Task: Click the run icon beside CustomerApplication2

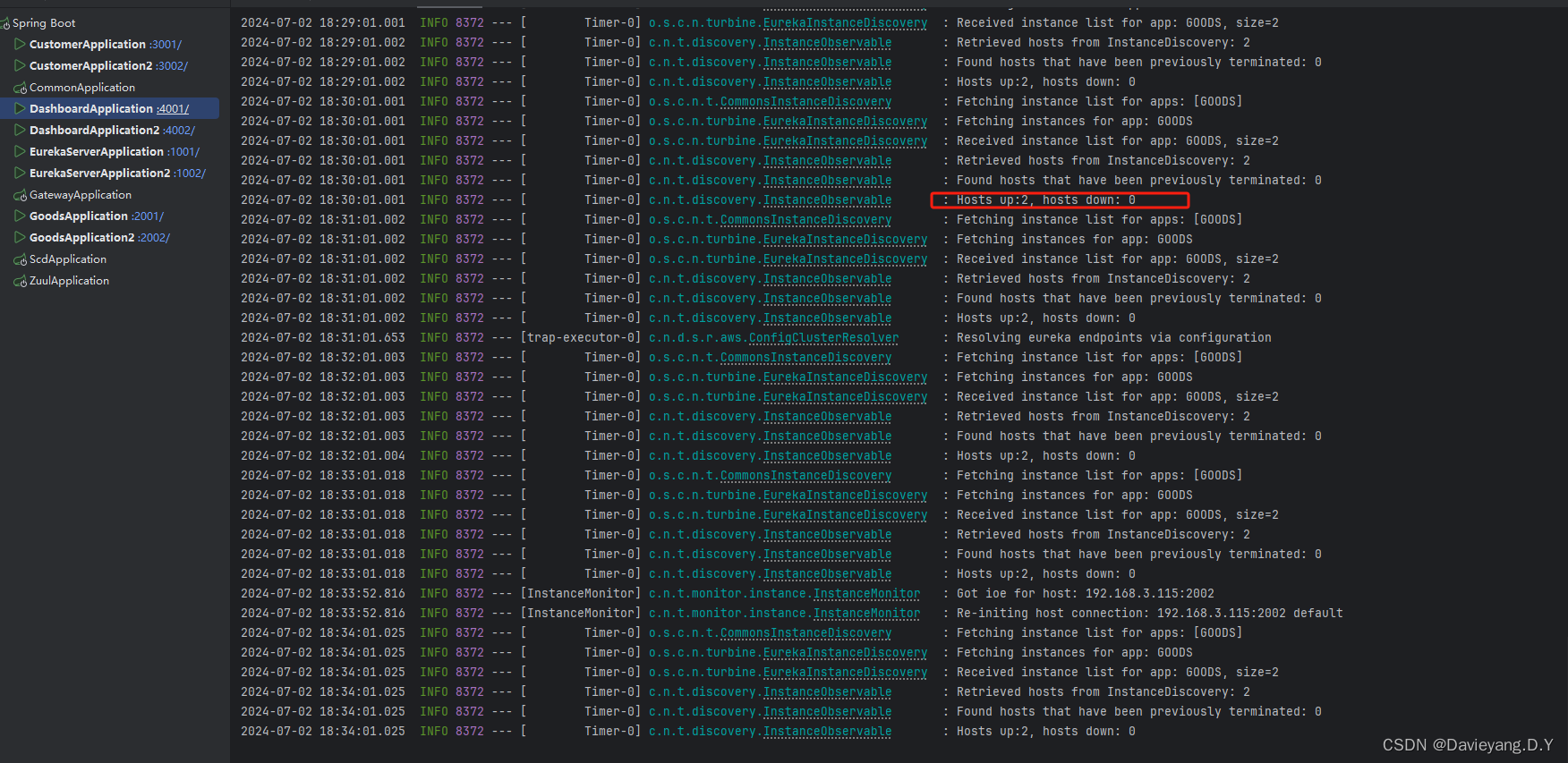Action: pyautogui.click(x=20, y=65)
